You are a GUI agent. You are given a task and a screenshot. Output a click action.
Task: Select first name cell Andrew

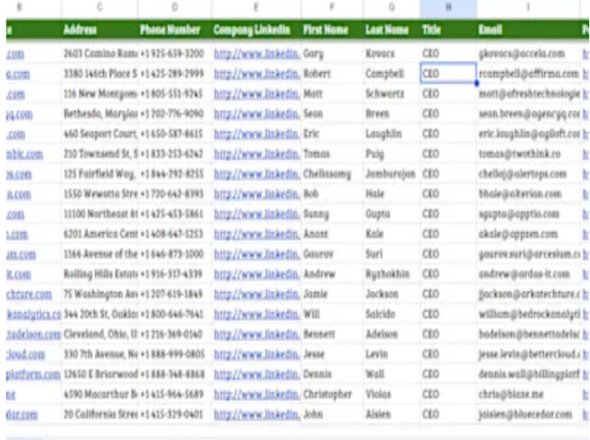332,274
